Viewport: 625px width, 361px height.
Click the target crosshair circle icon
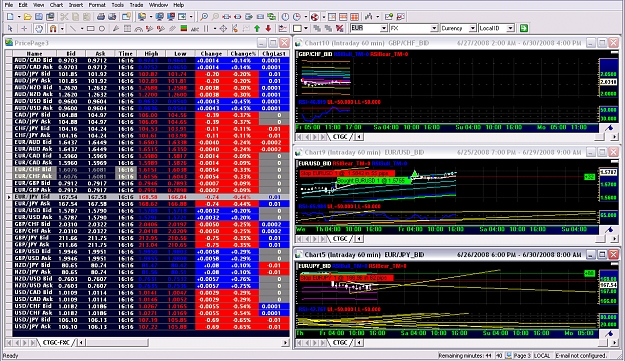tap(223, 28)
